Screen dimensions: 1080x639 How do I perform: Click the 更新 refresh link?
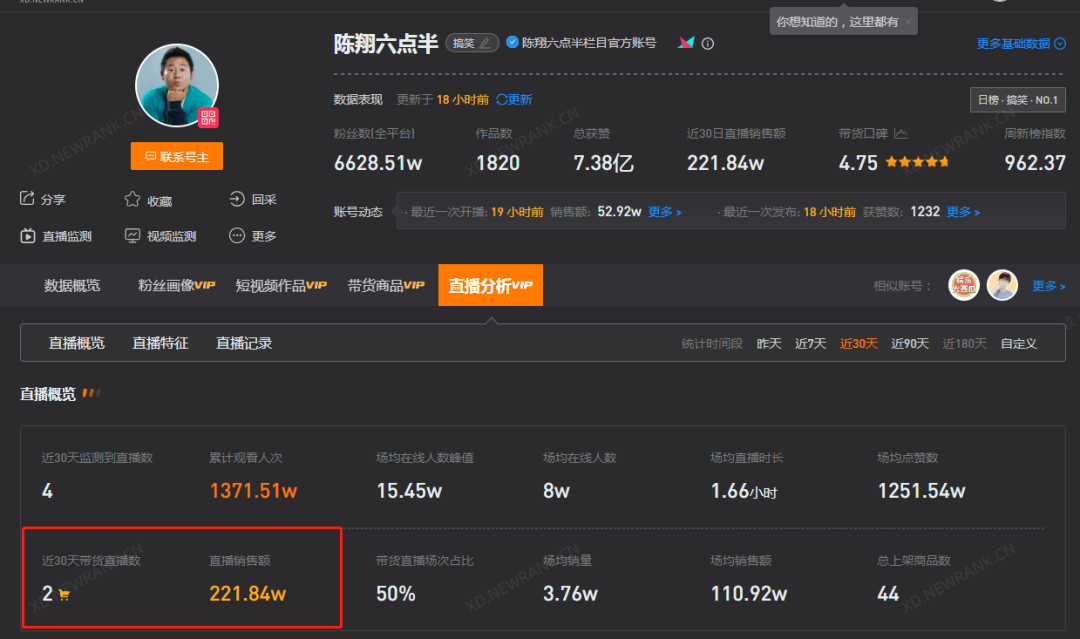click(x=514, y=100)
